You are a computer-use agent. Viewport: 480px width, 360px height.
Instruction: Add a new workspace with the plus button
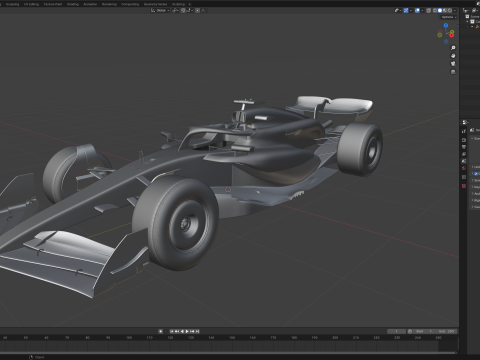point(190,4)
